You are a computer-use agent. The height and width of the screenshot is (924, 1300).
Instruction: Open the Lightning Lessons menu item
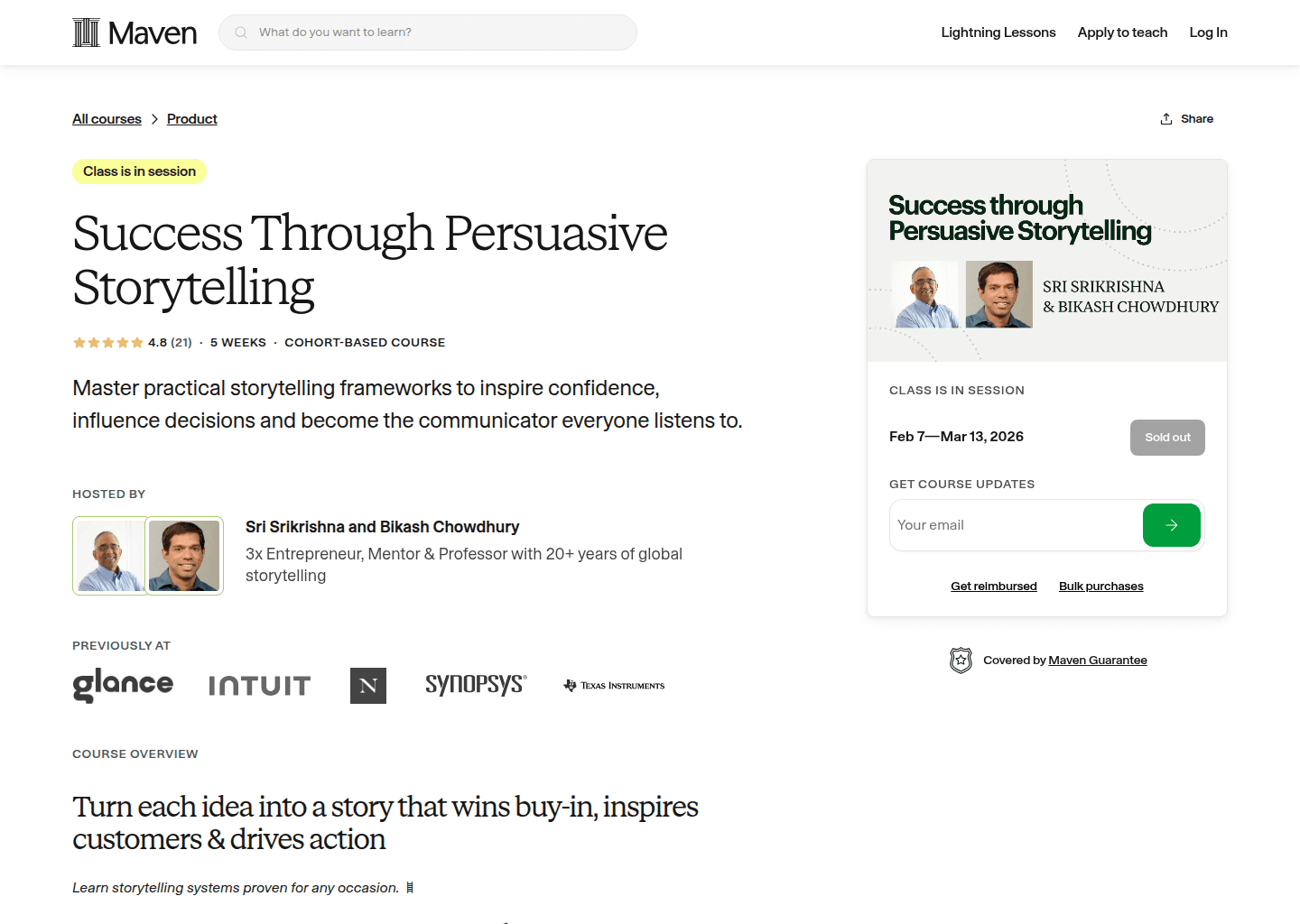pyautogui.click(x=998, y=32)
